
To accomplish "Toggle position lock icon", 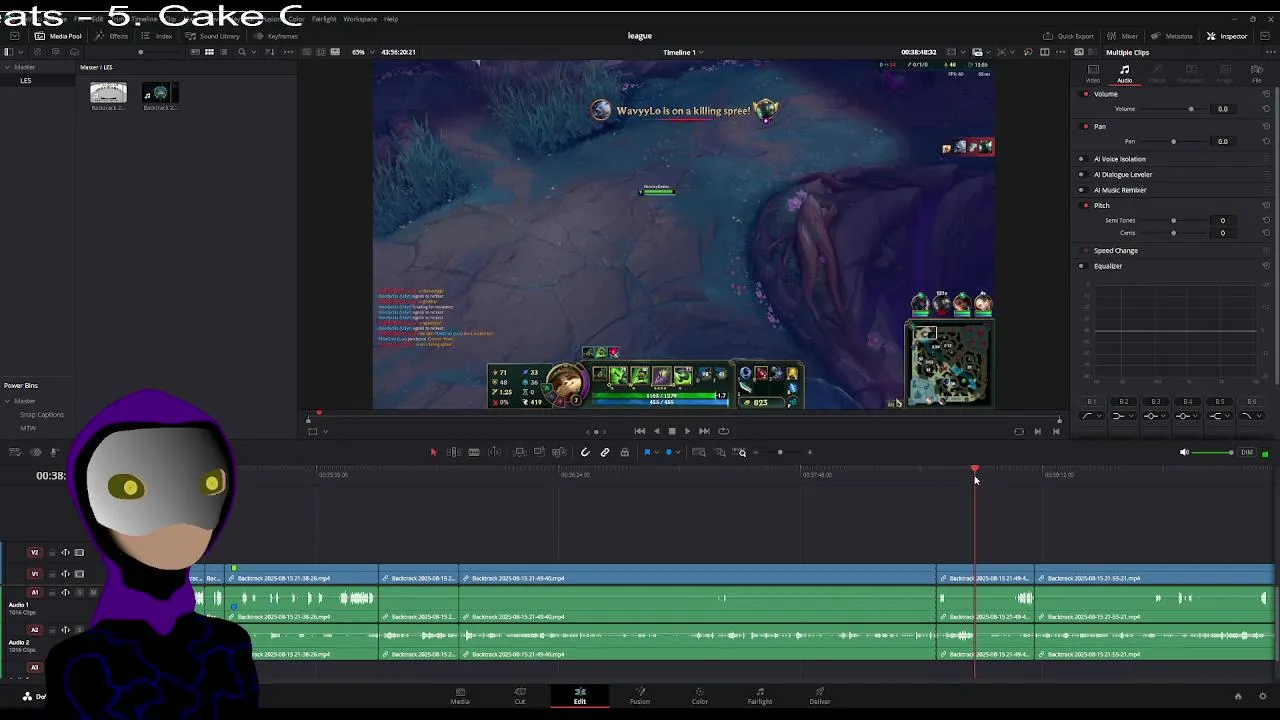I will [625, 452].
